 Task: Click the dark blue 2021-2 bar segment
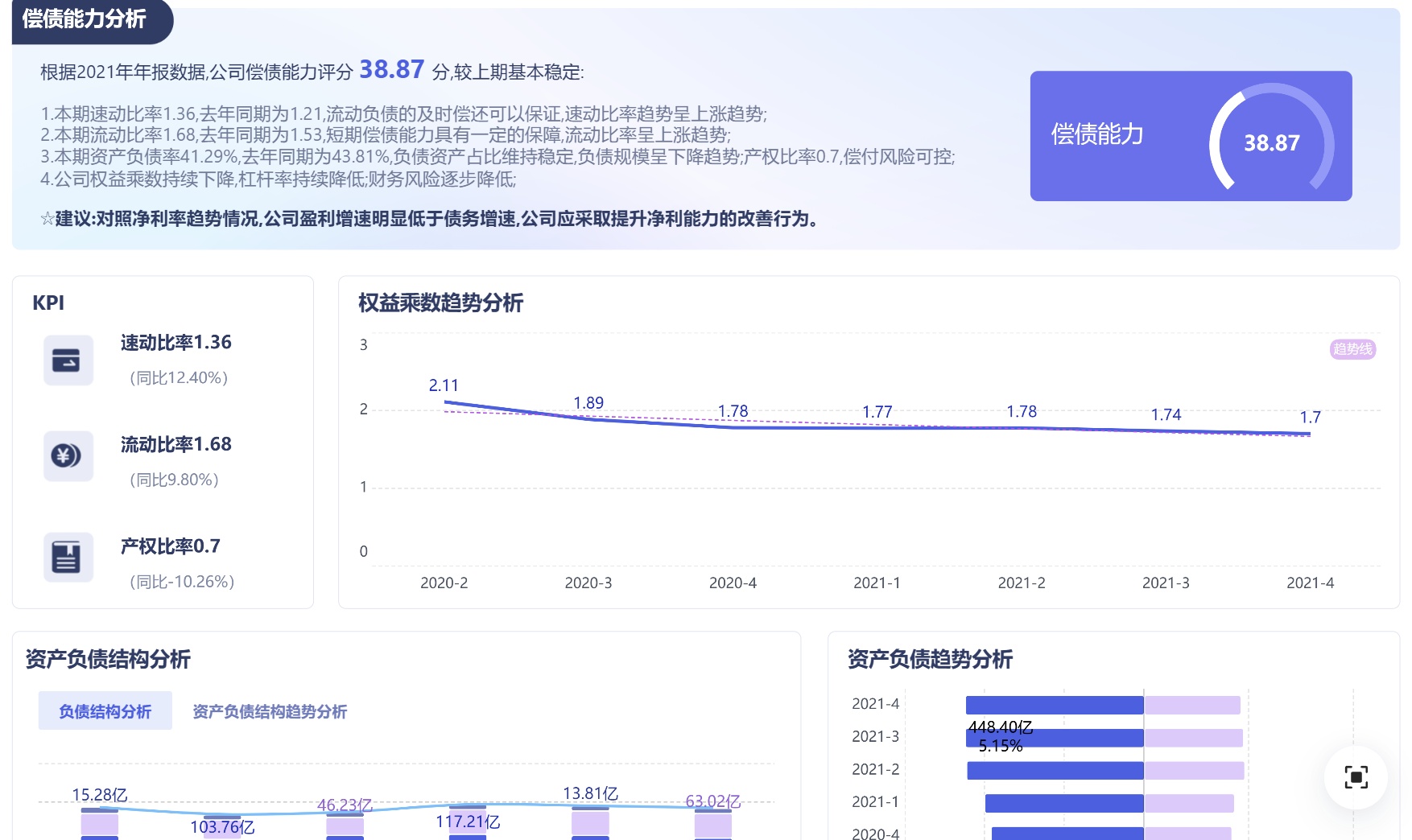1055,770
